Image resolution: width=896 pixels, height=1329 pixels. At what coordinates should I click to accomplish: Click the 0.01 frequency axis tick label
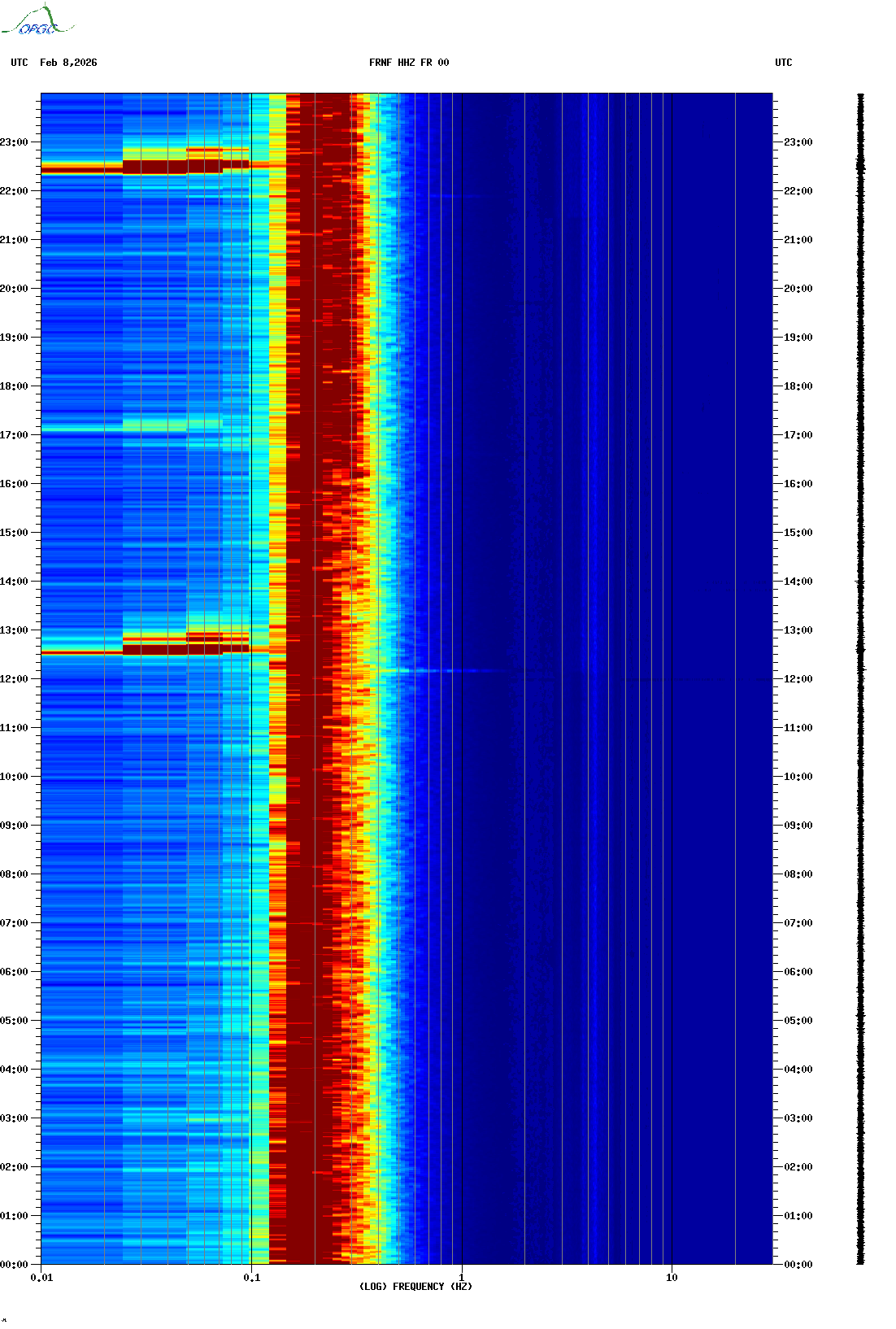[x=41, y=1278]
